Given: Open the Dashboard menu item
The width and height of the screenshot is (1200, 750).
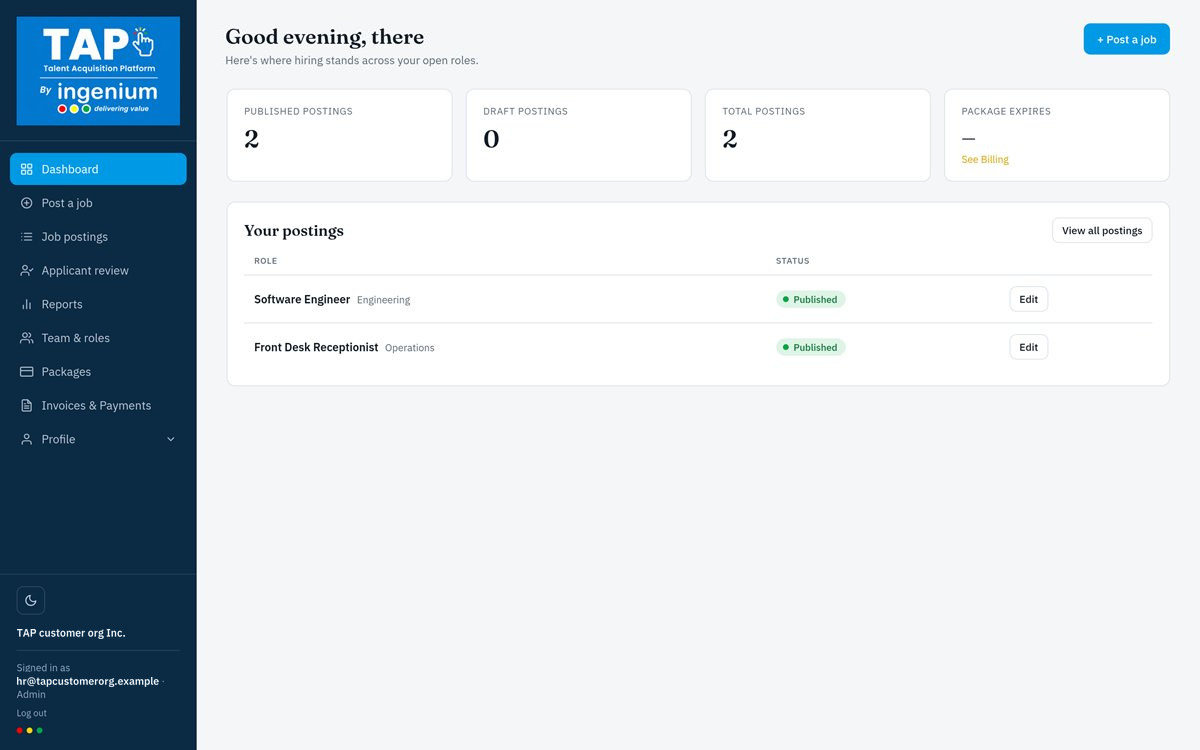Looking at the screenshot, I should pos(98,169).
